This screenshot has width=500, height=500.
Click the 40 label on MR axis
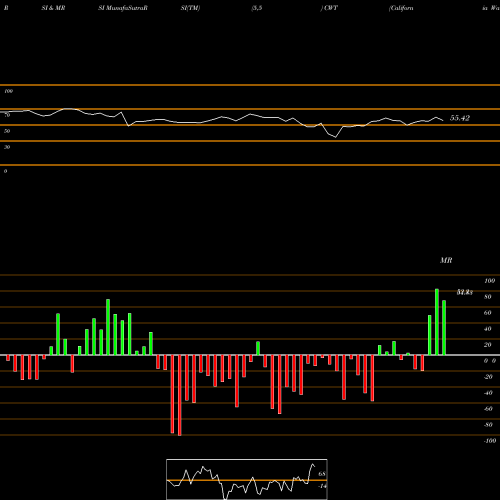[x=488, y=329]
